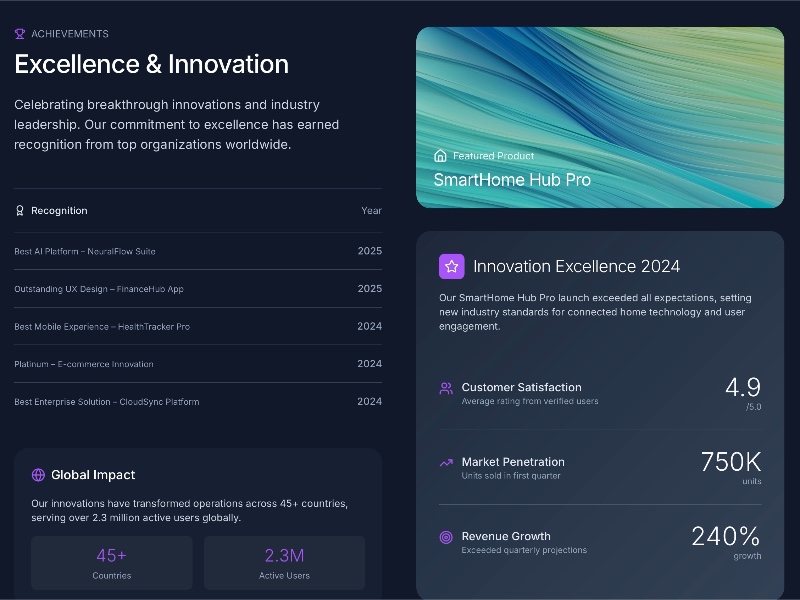Click the globe icon beside Global Impact
The height and width of the screenshot is (600, 800).
(38, 475)
